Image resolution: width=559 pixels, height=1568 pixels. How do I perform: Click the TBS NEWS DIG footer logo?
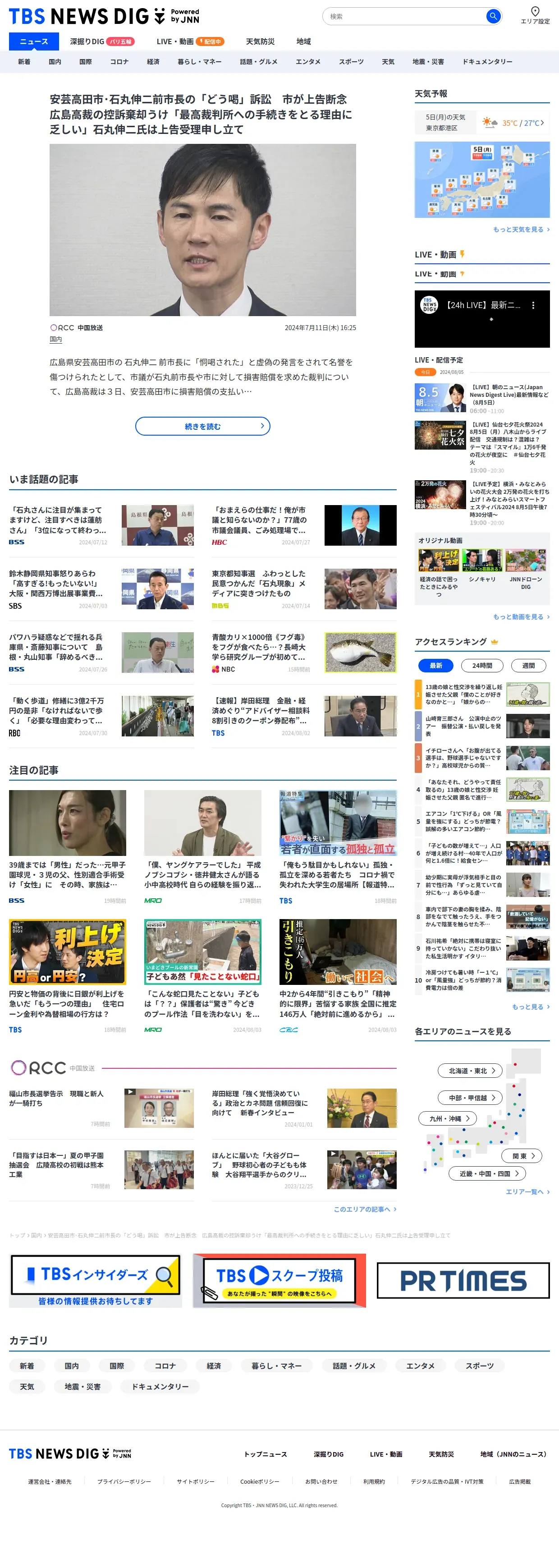point(70,1453)
